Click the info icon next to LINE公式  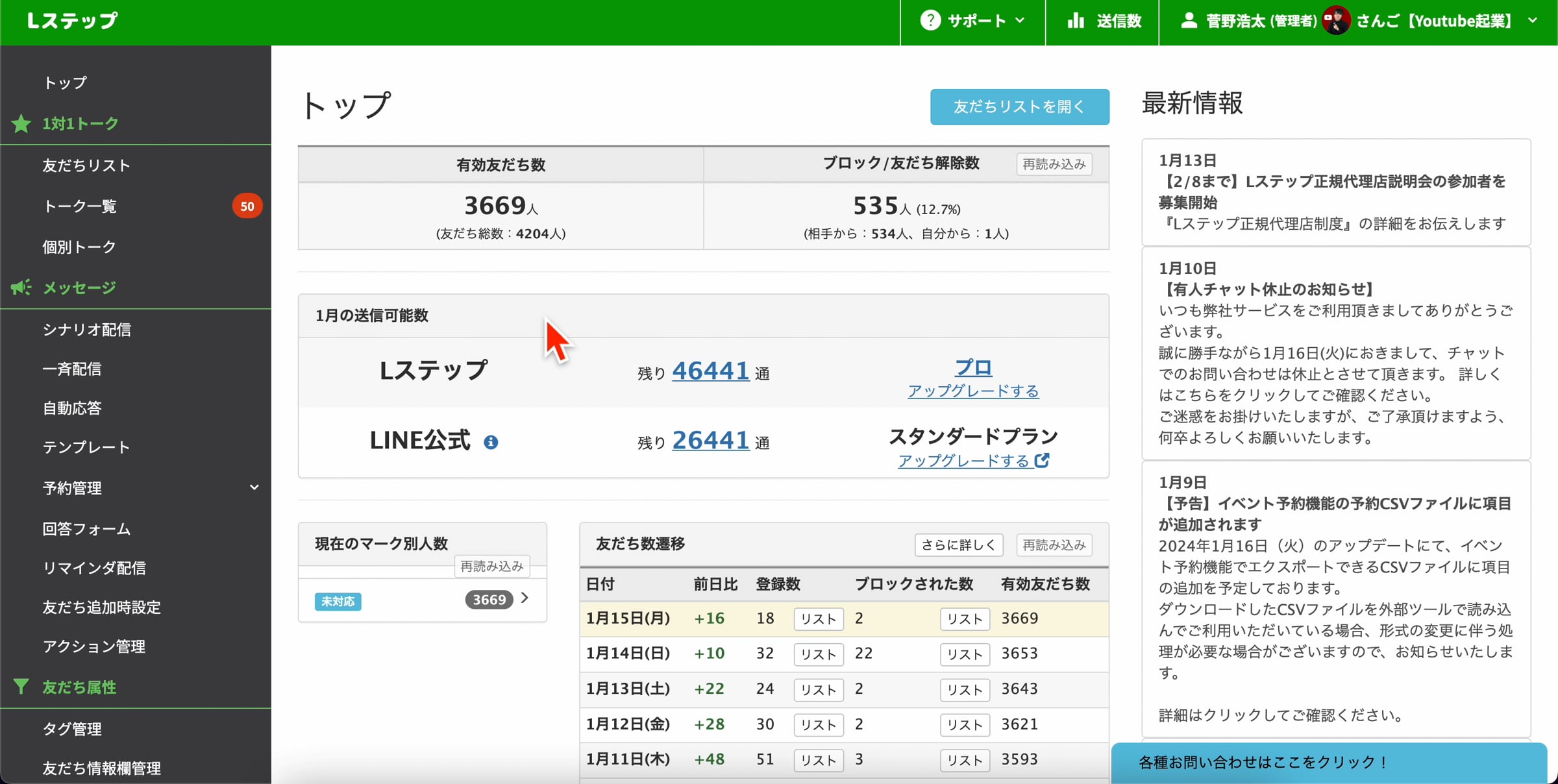pyautogui.click(x=491, y=442)
